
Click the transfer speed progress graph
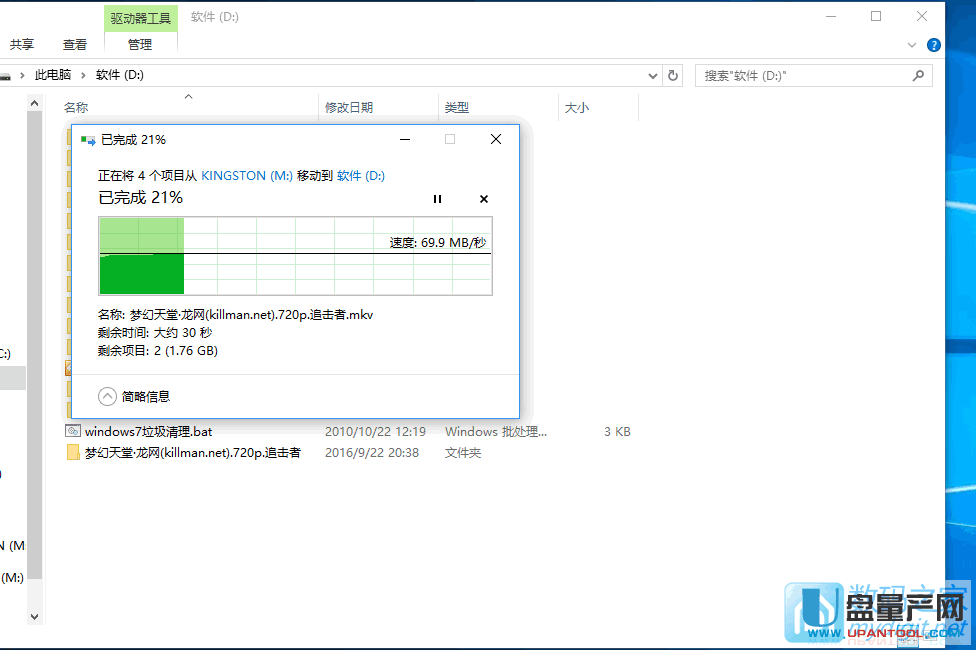pyautogui.click(x=295, y=255)
